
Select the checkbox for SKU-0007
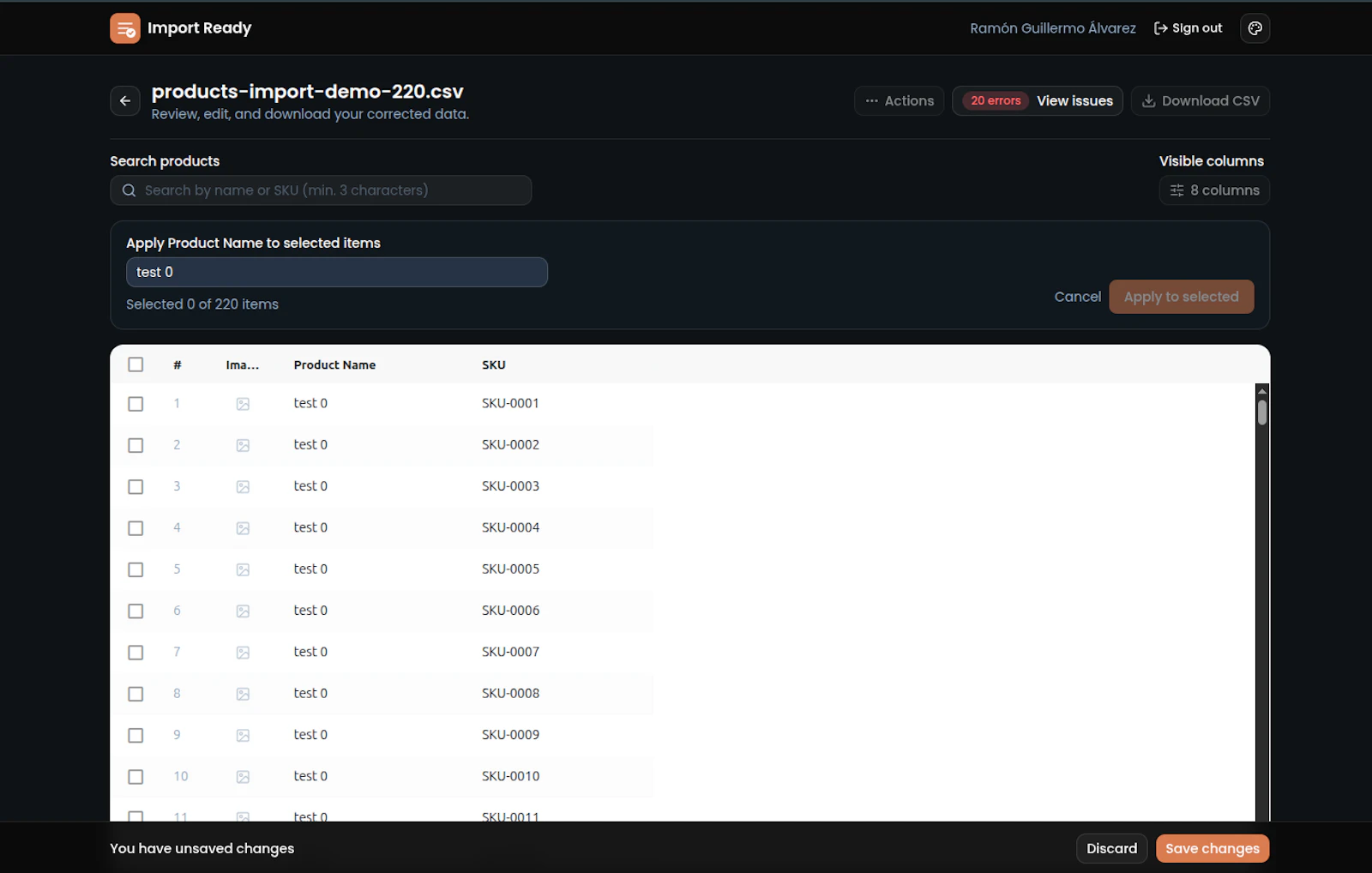click(x=135, y=653)
